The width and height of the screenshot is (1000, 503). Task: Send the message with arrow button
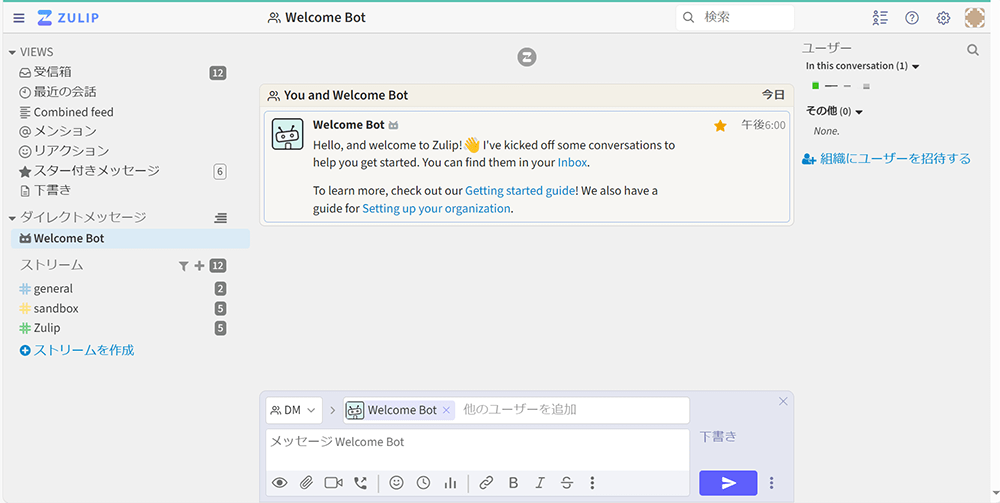(728, 483)
